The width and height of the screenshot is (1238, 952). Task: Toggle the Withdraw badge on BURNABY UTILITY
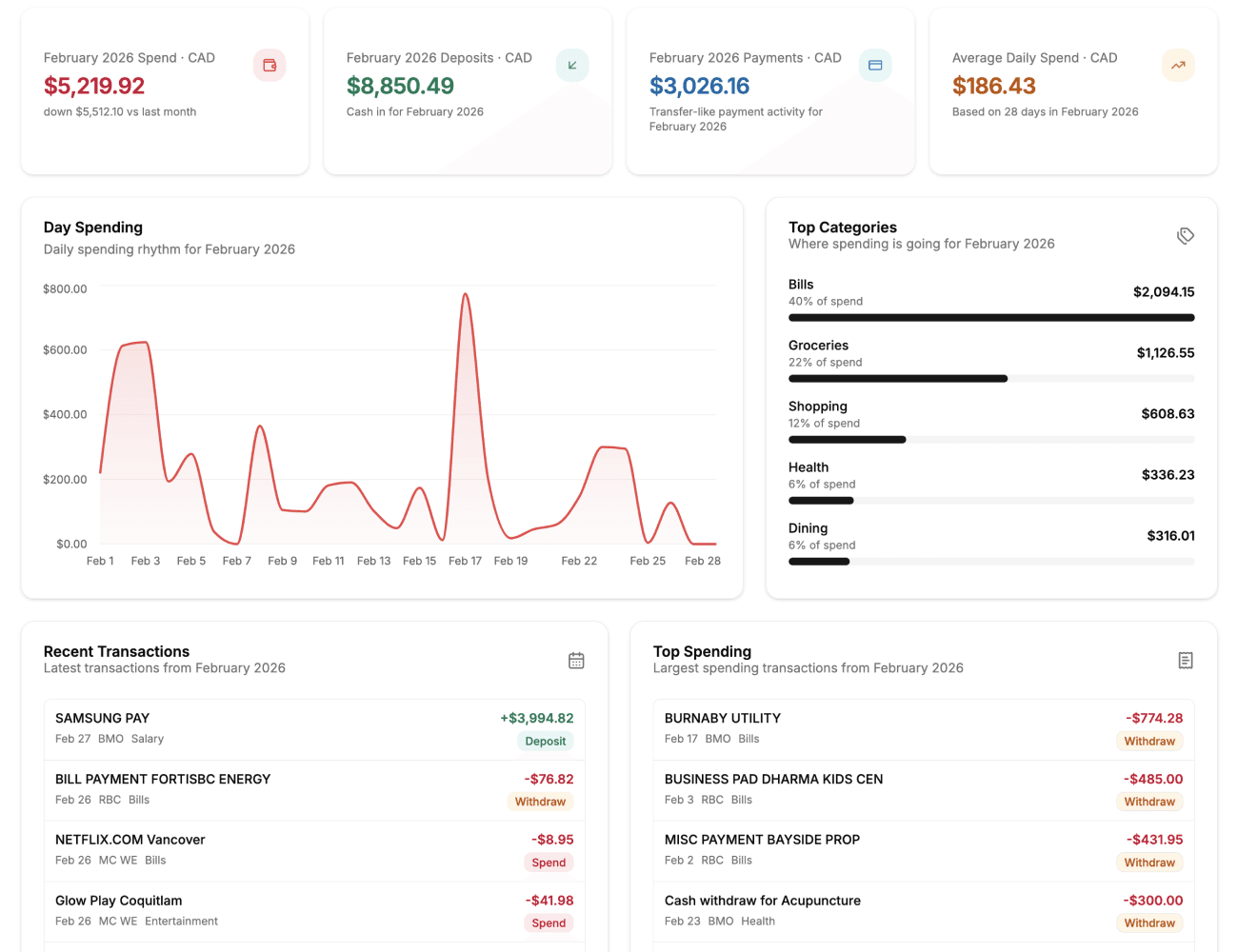pos(1149,741)
